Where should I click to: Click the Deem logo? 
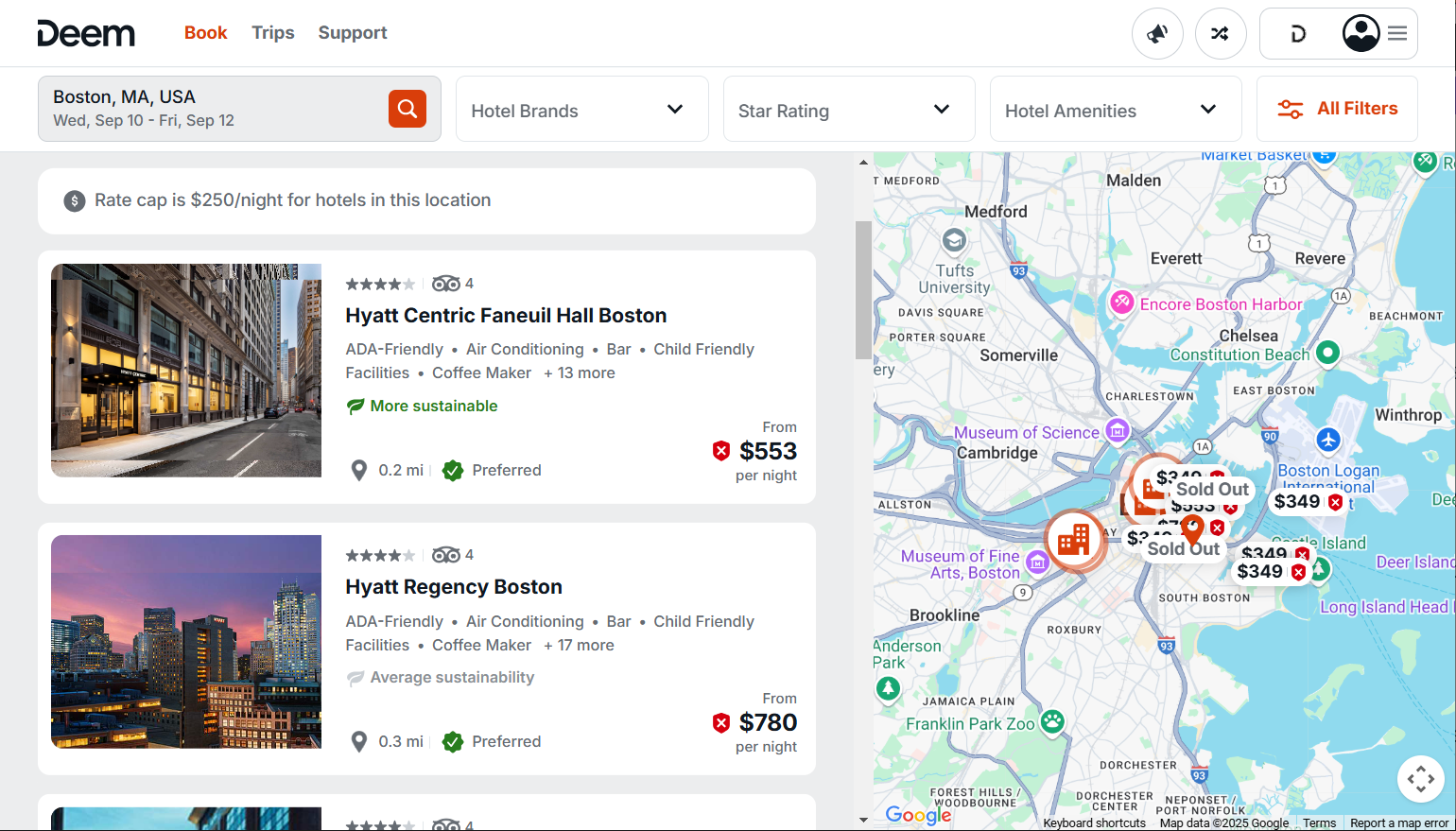coord(86,33)
